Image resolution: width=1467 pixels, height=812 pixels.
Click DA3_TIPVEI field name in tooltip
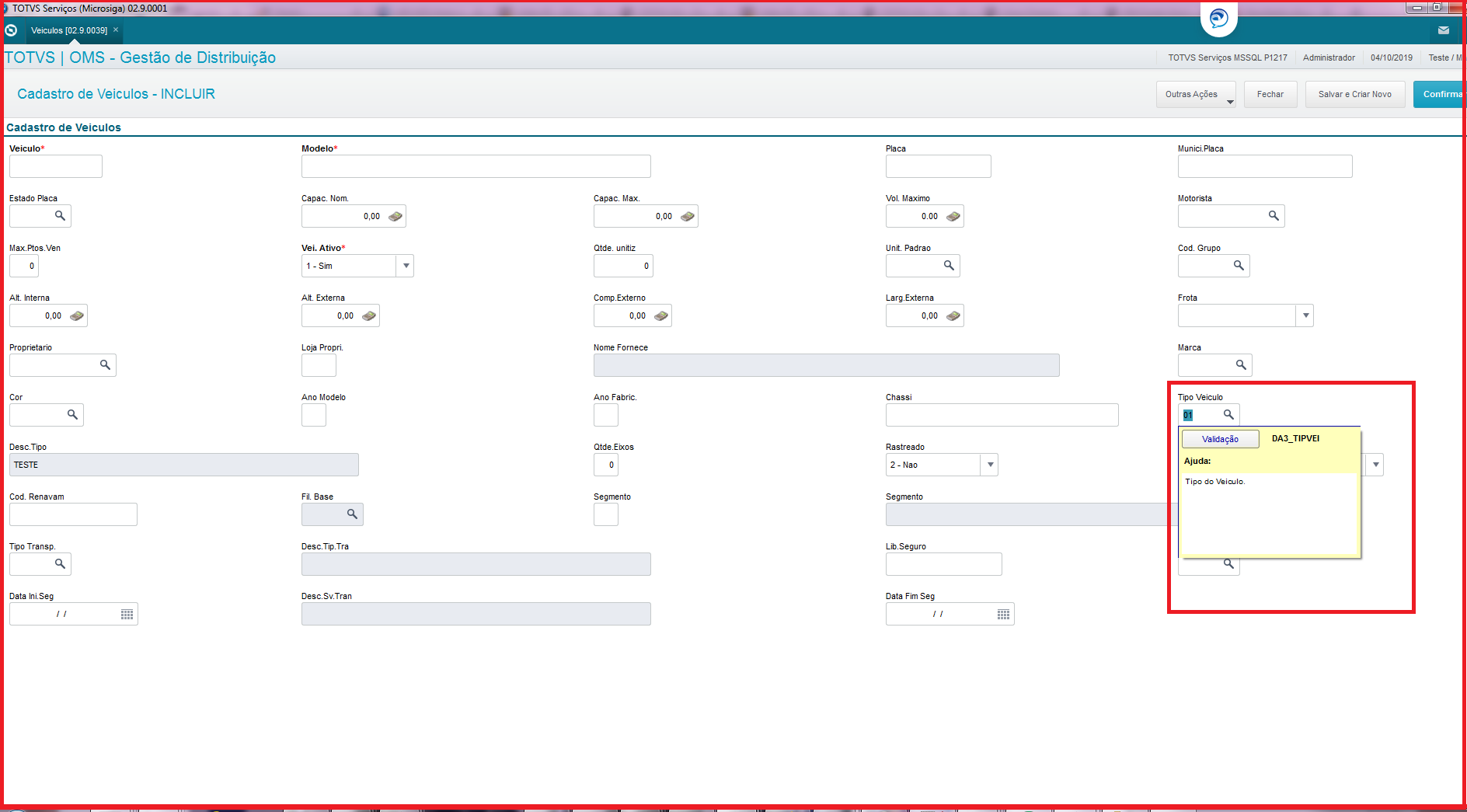1295,438
